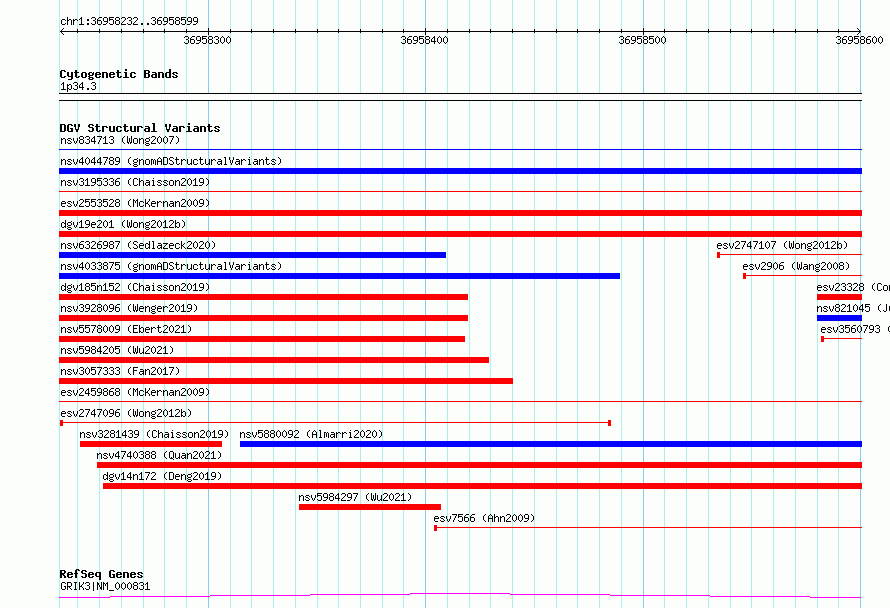
Task: Select the nsv5880092 (Almarri2020) label
Action: click(311, 434)
